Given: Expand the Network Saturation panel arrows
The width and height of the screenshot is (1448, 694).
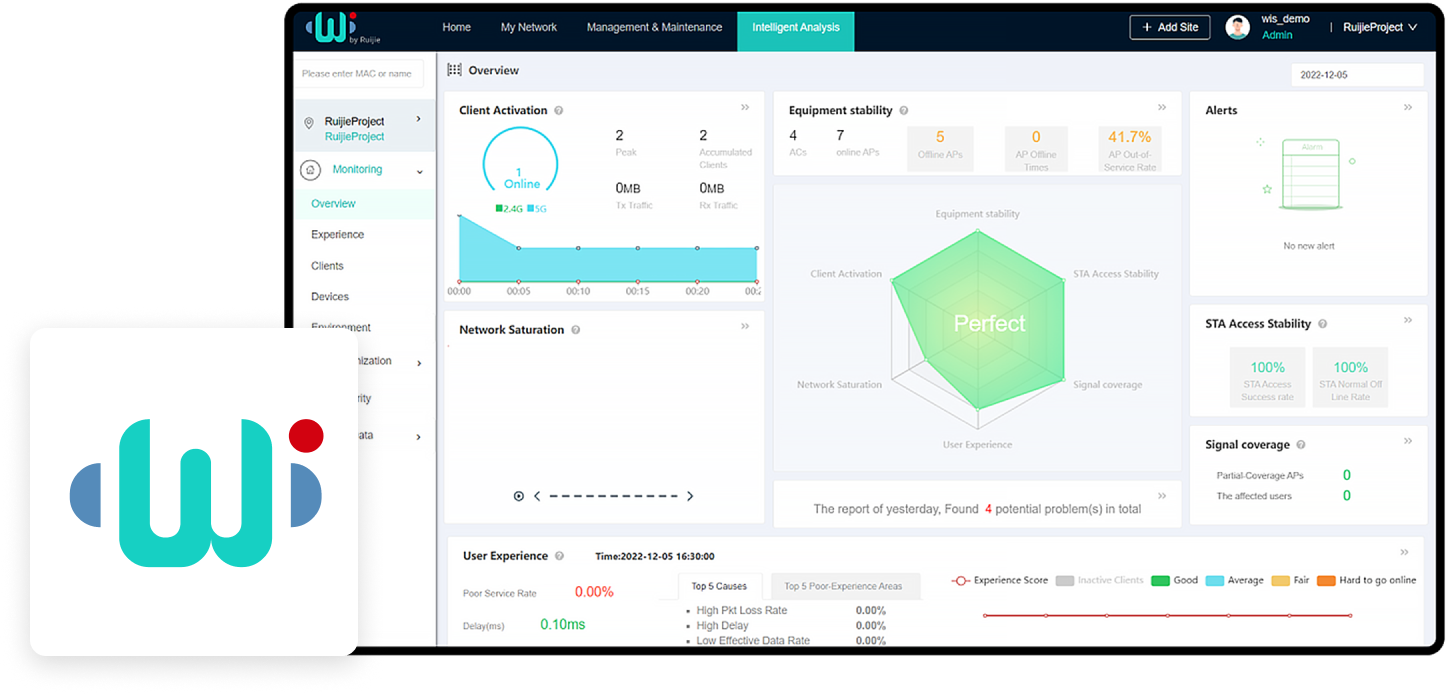Looking at the screenshot, I should [x=745, y=326].
